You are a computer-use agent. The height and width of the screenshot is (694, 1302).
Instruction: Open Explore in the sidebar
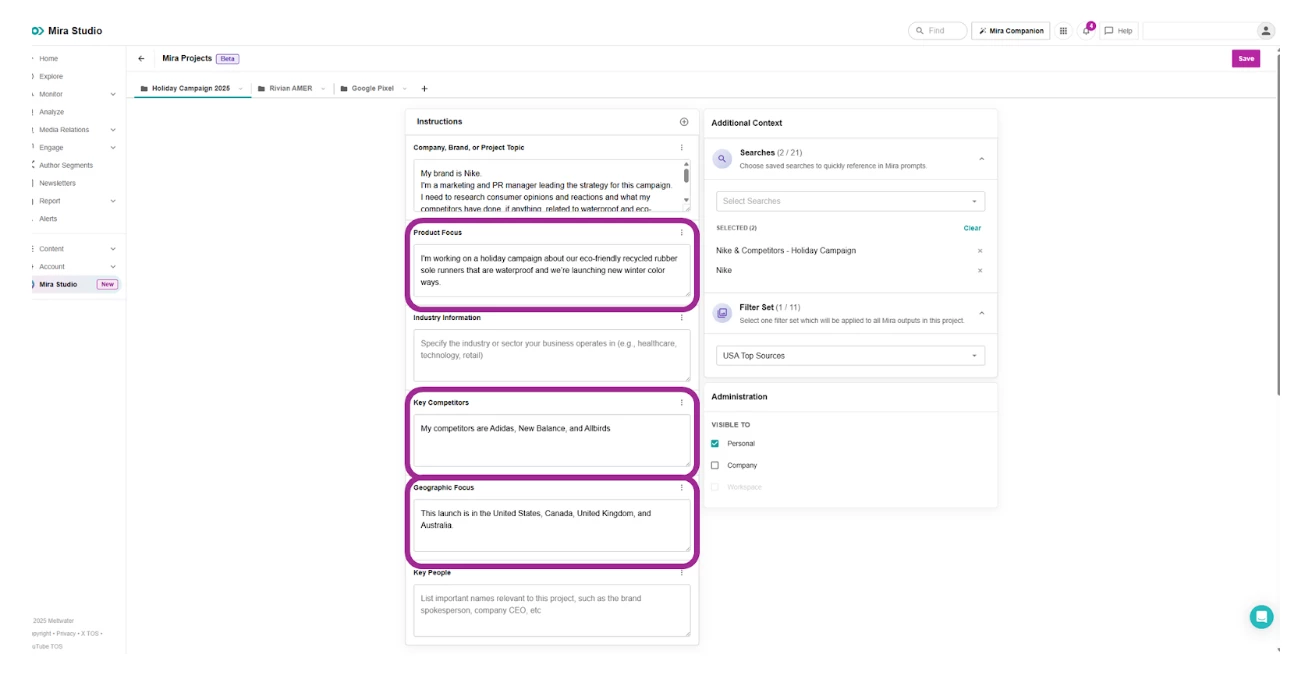click(50, 77)
